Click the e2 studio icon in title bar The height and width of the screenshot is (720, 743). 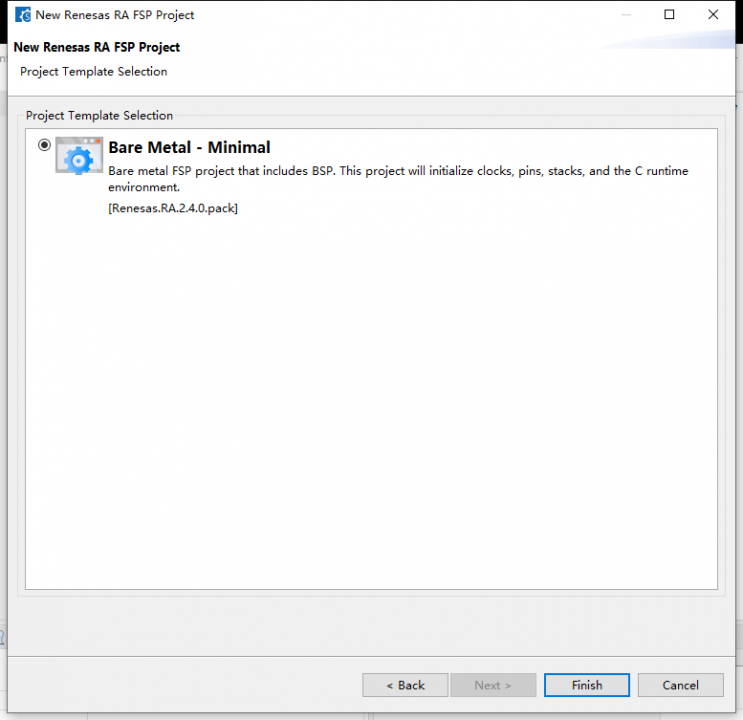click(x=23, y=15)
